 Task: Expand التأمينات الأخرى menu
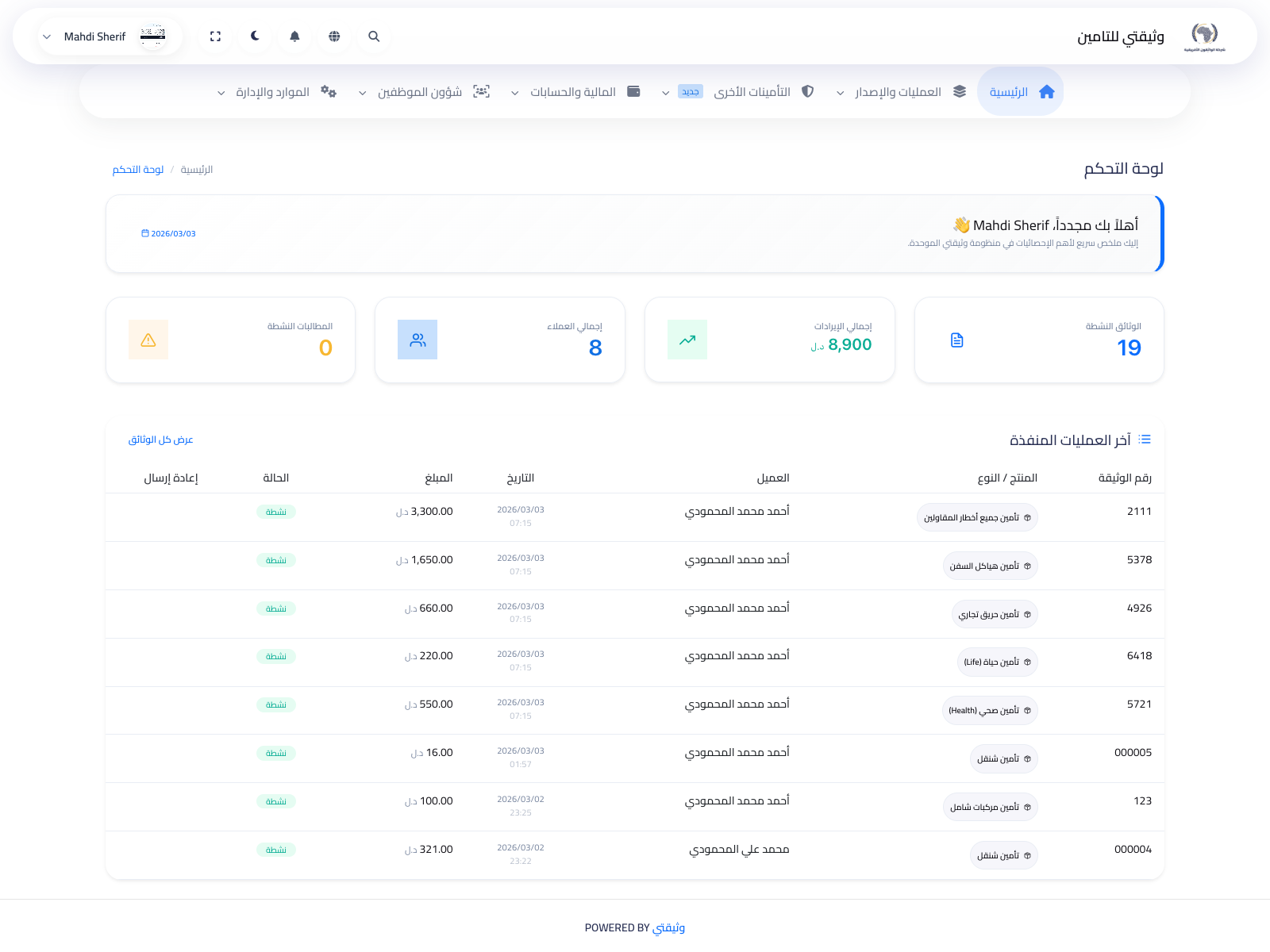click(738, 92)
